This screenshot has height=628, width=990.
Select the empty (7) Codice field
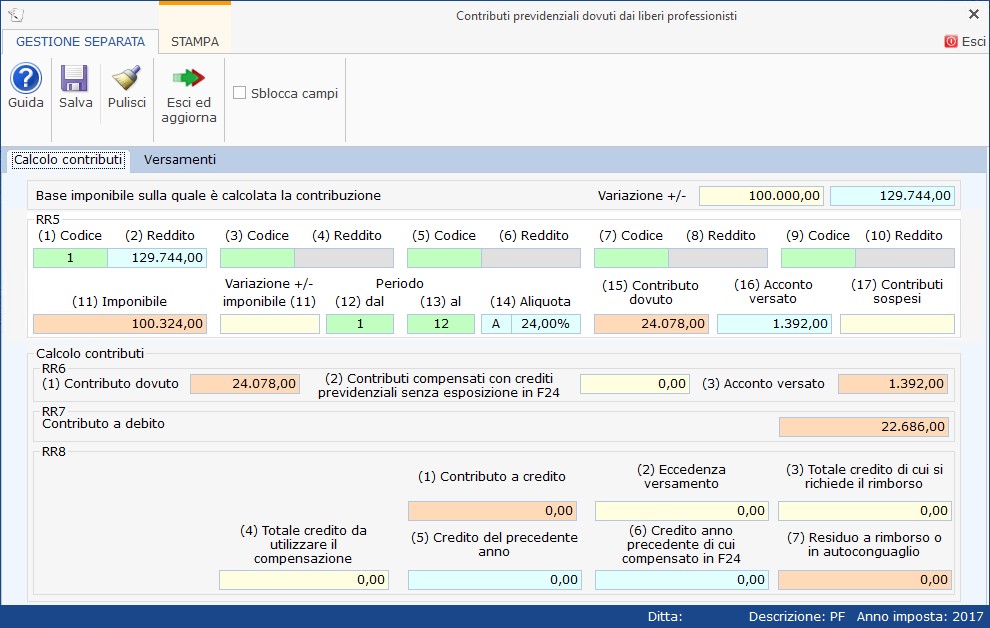(631, 258)
